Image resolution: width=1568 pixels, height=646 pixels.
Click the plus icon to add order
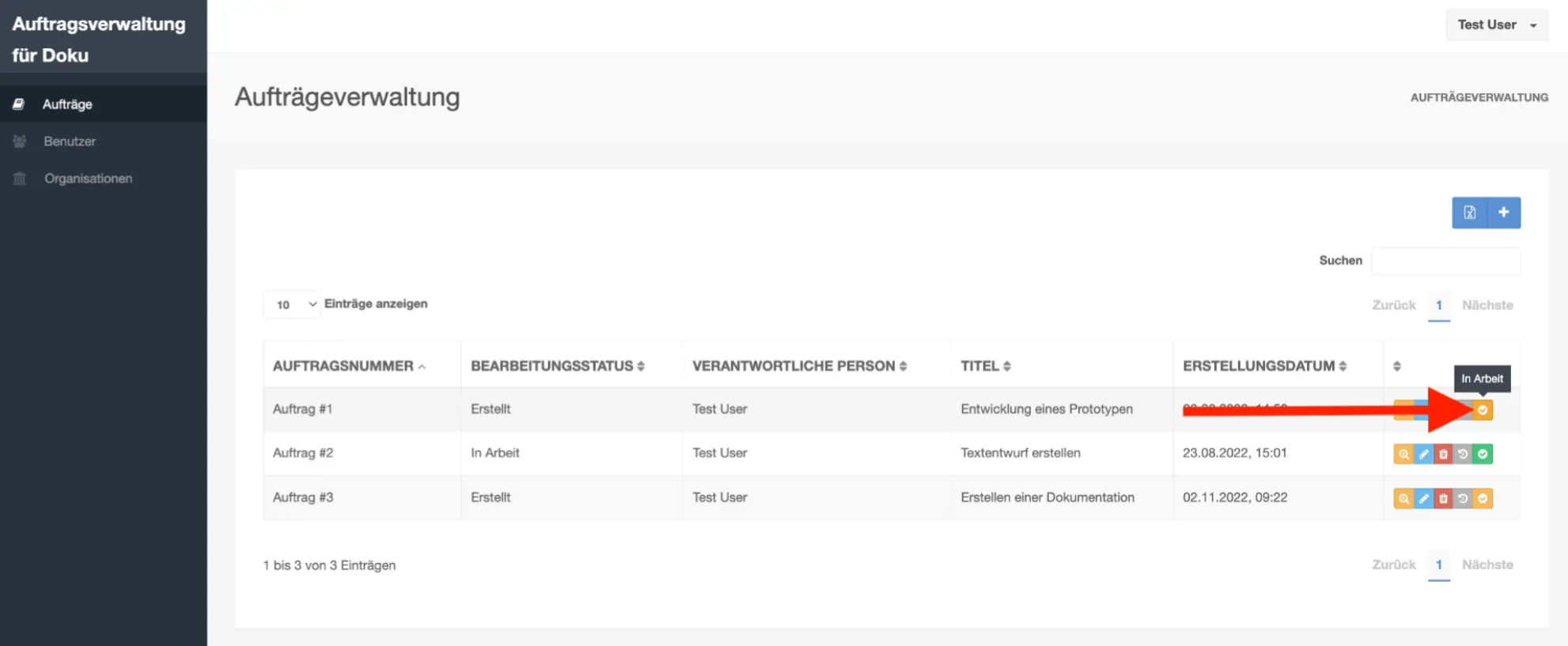[1503, 213]
